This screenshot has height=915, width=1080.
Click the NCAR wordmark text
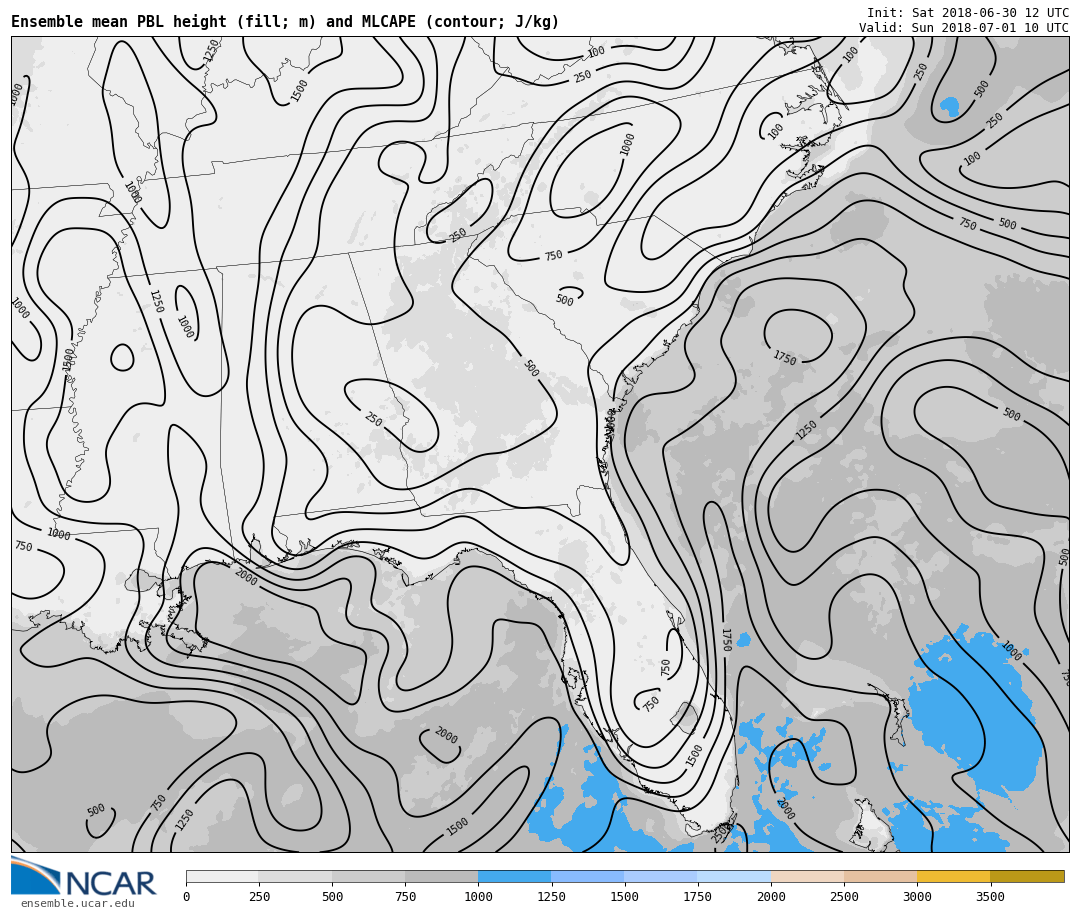(x=110, y=884)
